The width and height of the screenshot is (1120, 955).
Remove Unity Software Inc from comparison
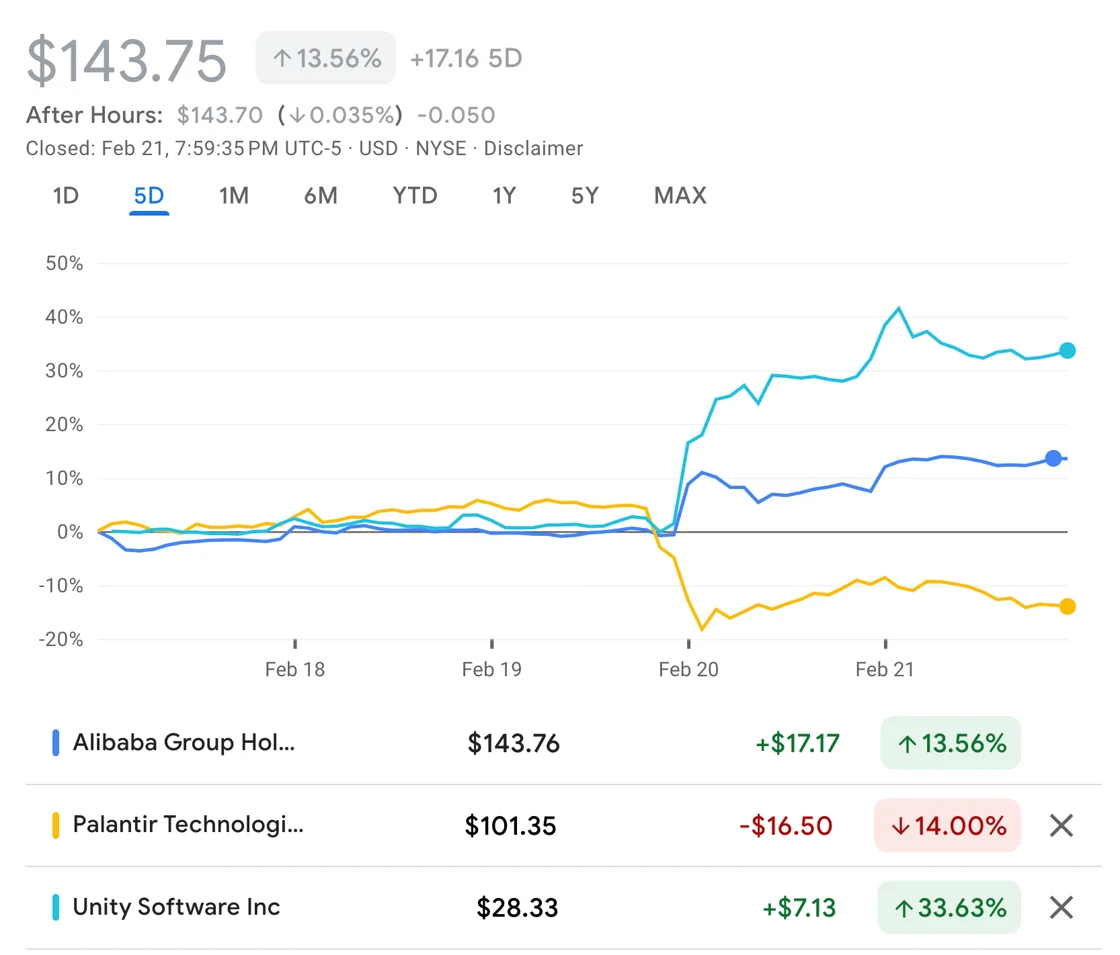pos(1061,908)
